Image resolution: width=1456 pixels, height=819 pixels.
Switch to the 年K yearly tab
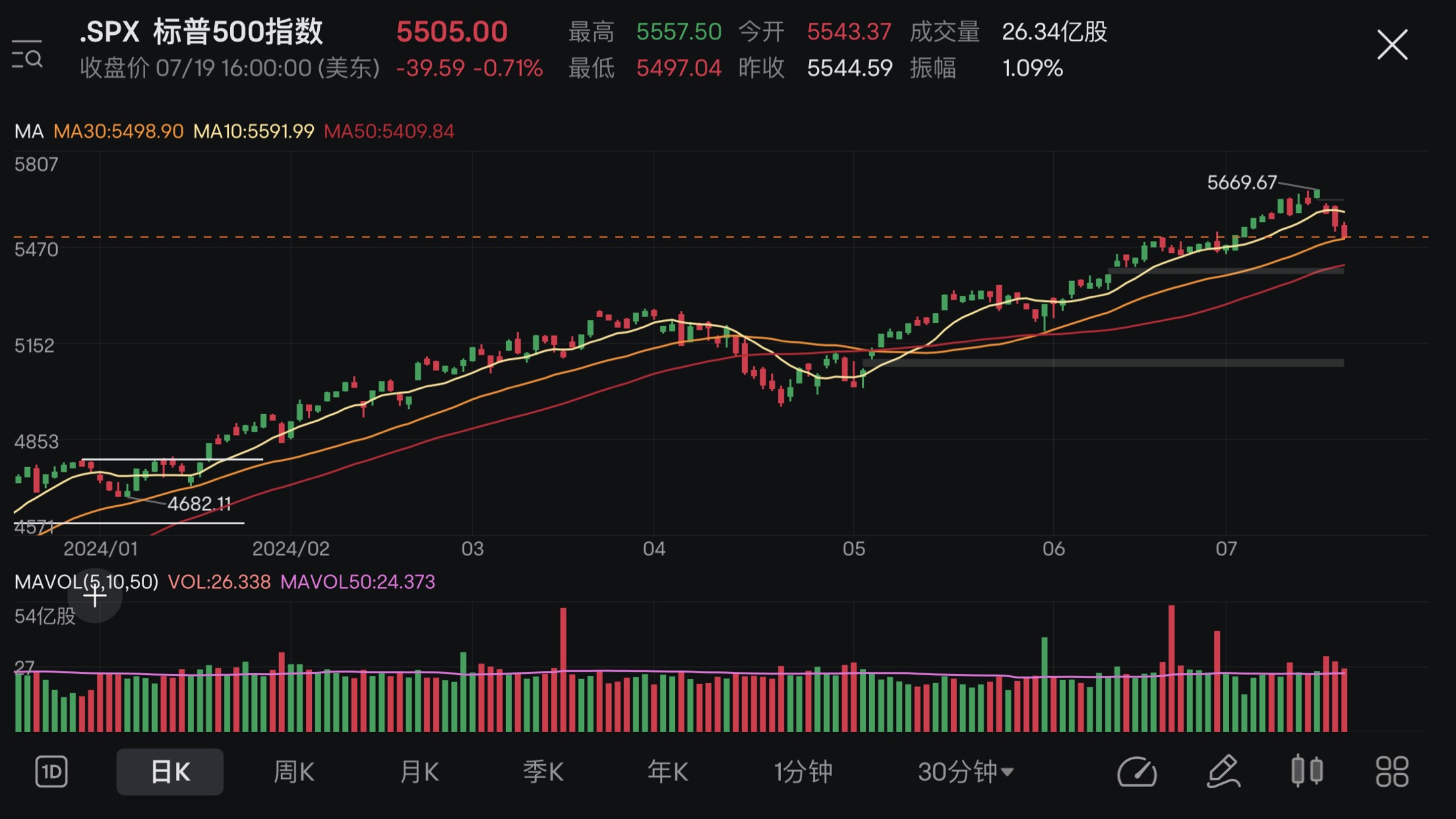(x=667, y=772)
